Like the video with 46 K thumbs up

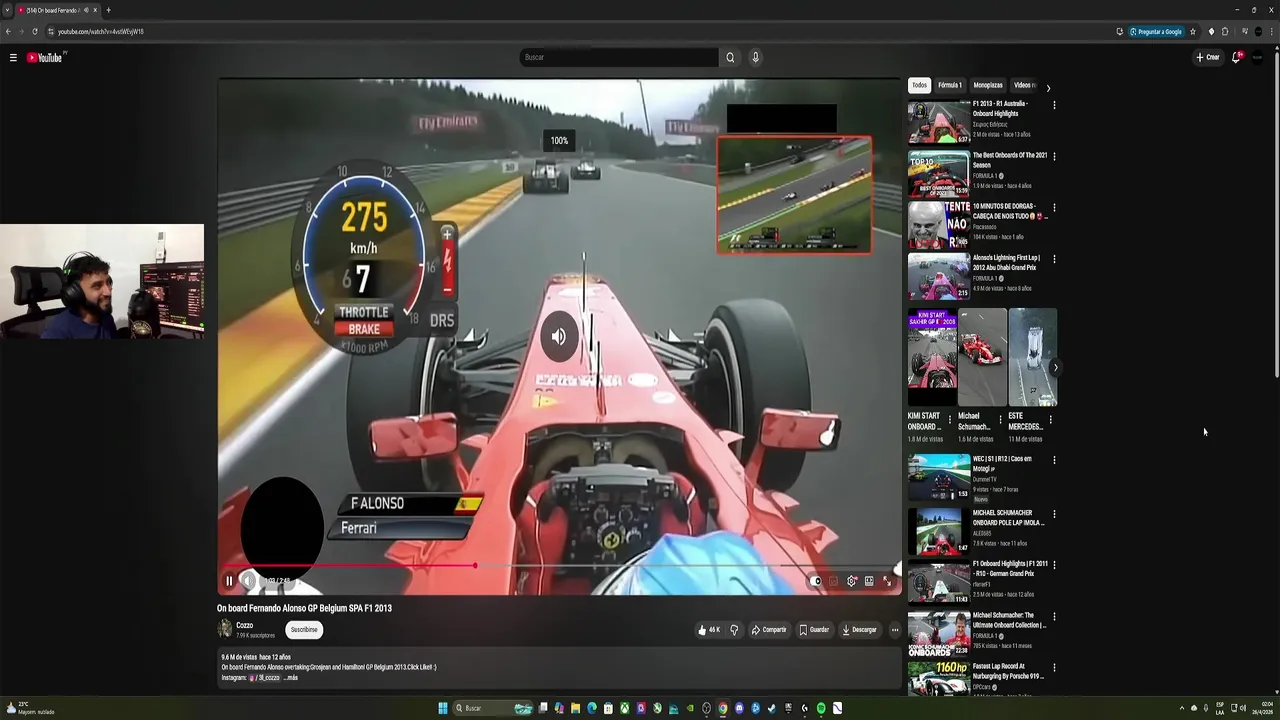[x=709, y=630]
